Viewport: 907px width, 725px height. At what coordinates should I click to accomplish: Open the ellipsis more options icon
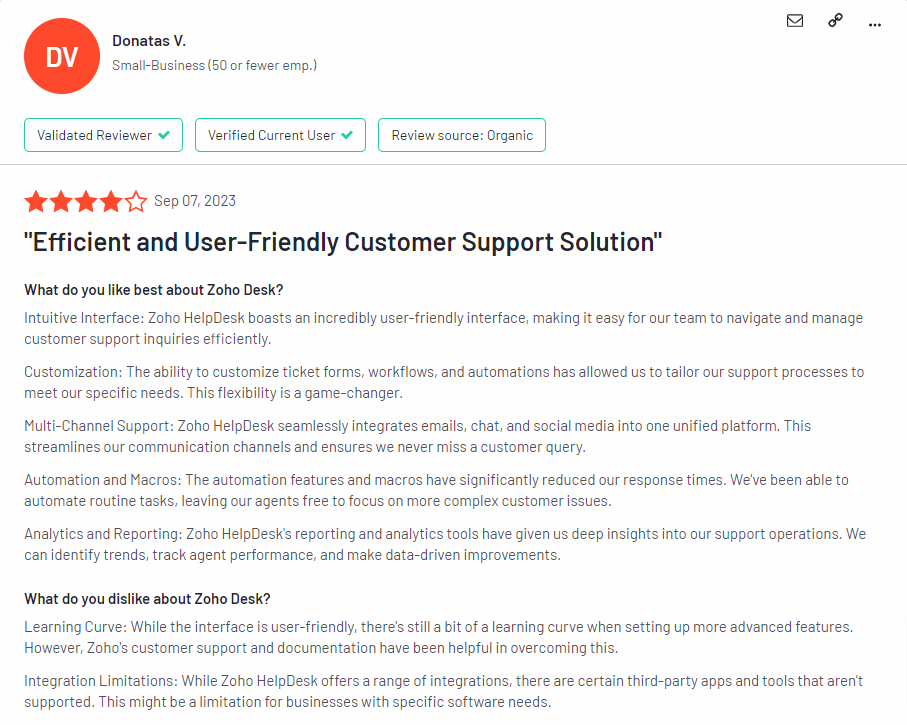click(874, 23)
